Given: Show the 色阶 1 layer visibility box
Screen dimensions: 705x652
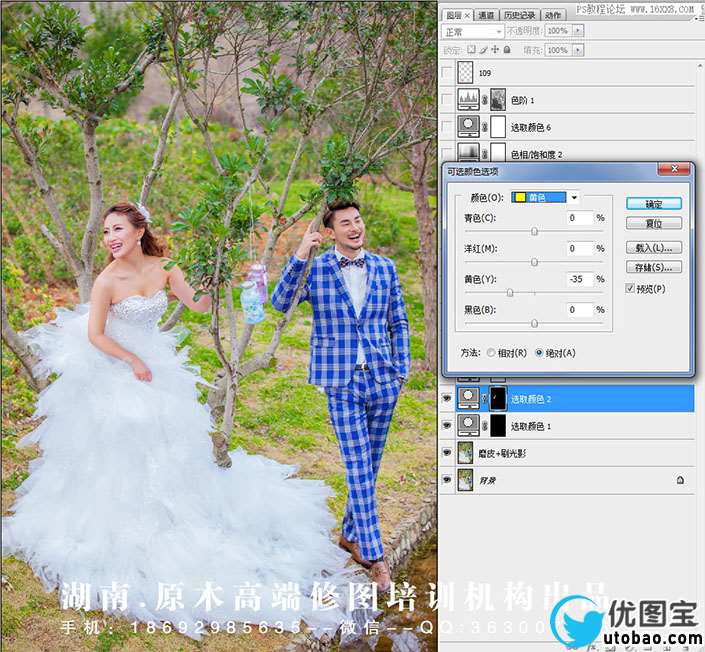Looking at the screenshot, I should click(x=447, y=99).
